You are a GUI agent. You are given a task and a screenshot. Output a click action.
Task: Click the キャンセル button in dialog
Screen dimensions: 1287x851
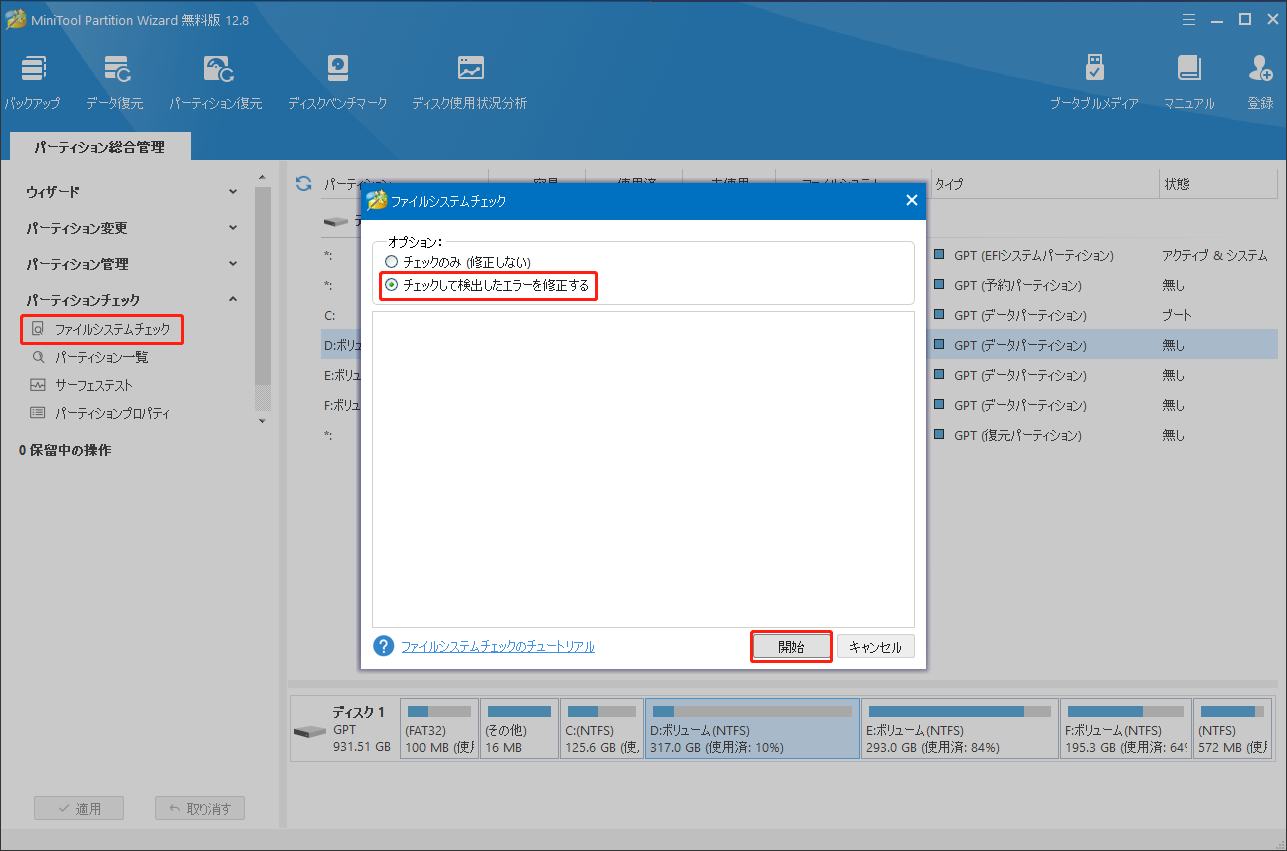[x=875, y=647]
